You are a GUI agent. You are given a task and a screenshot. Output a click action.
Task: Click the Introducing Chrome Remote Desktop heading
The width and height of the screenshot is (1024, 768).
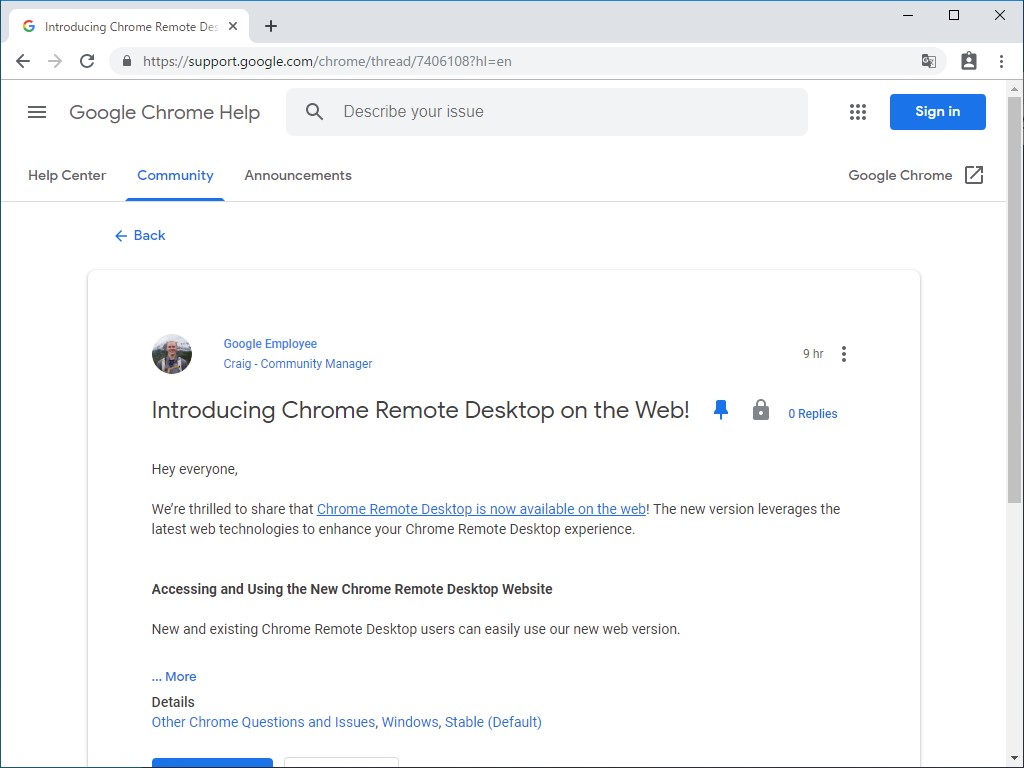421,410
